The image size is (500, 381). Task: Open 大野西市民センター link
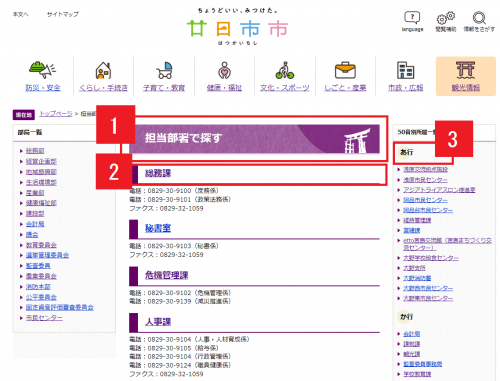pyautogui.click(x=428, y=288)
